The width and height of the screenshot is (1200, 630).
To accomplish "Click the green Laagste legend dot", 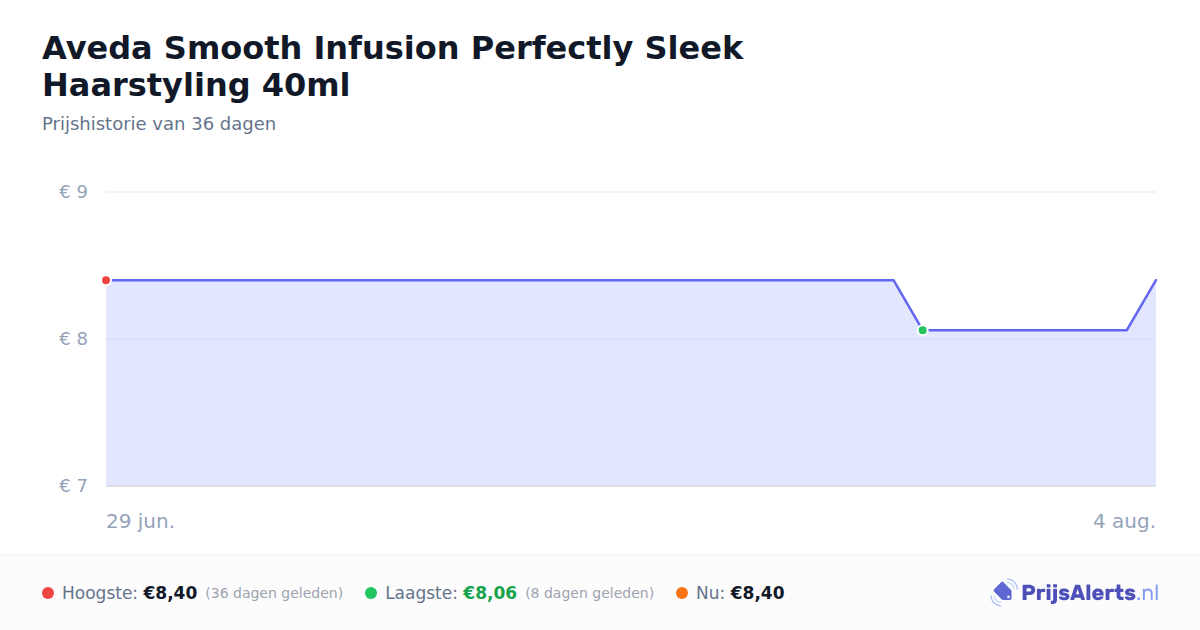I will point(371,593).
